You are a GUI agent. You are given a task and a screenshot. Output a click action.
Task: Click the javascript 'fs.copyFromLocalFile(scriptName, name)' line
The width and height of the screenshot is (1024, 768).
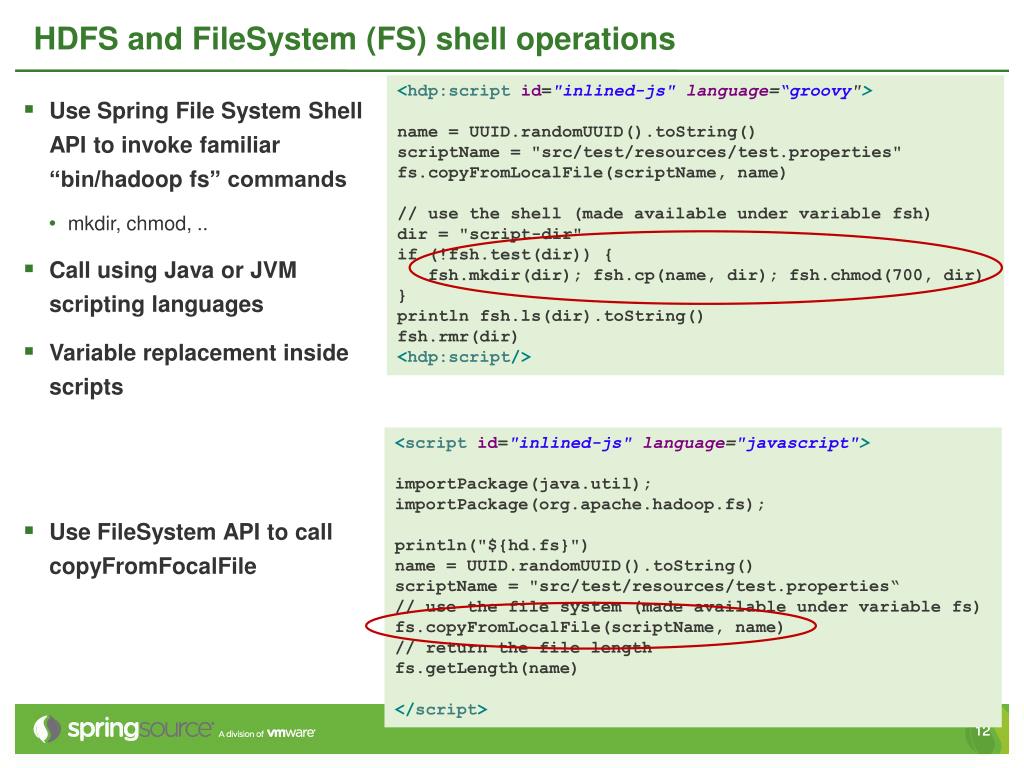pos(589,627)
